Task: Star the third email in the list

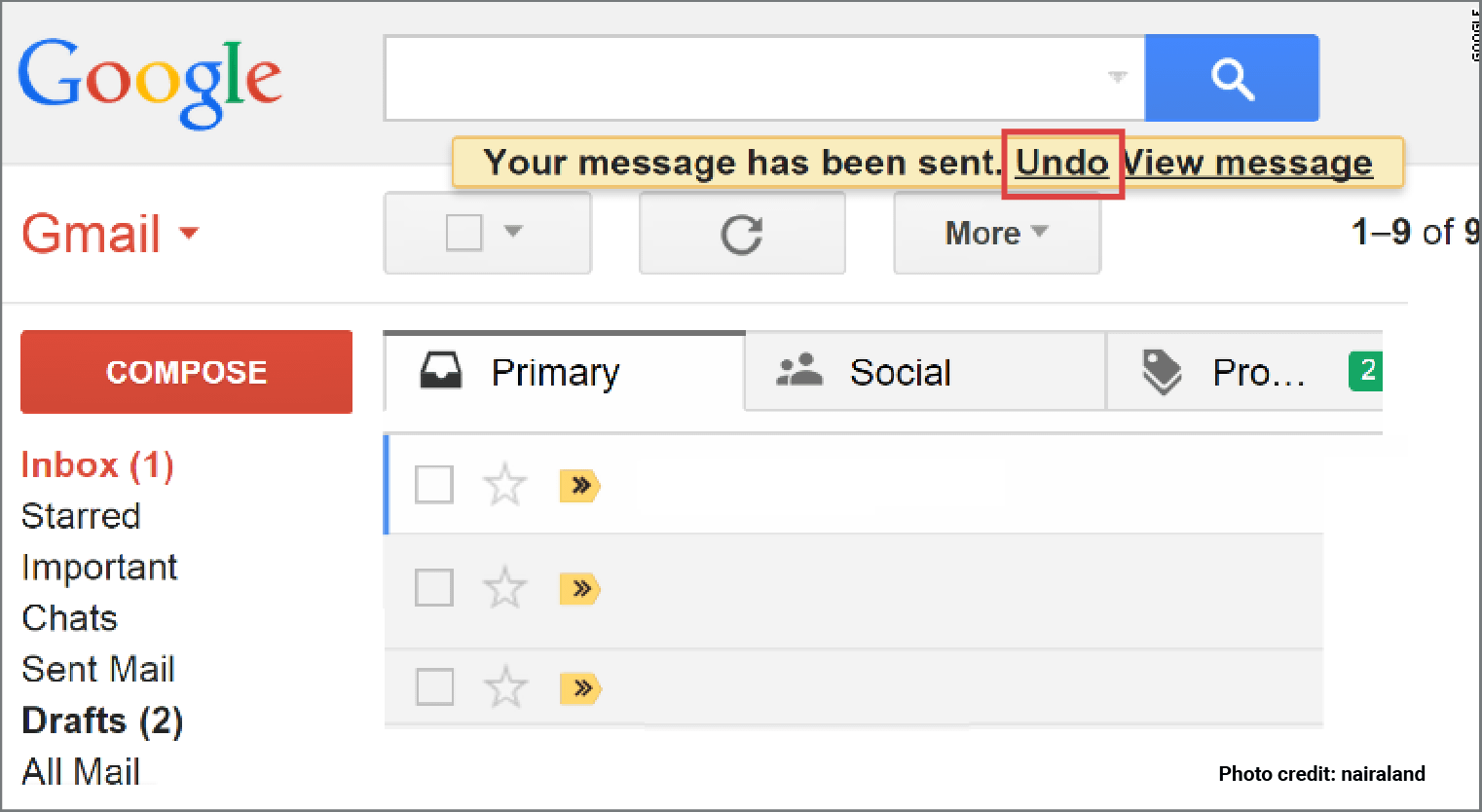Action: 505,688
